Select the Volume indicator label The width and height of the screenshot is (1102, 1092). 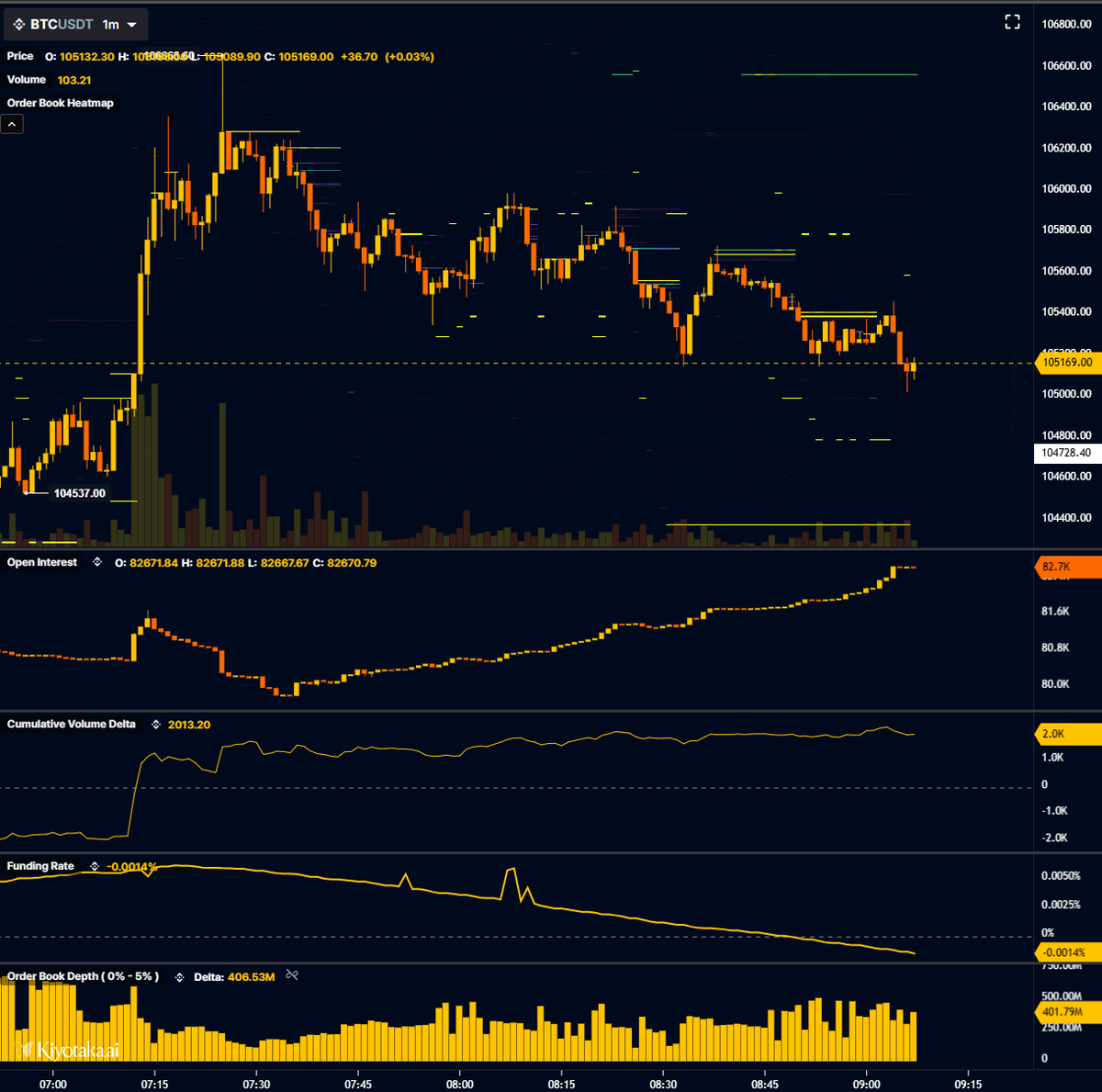(27, 80)
